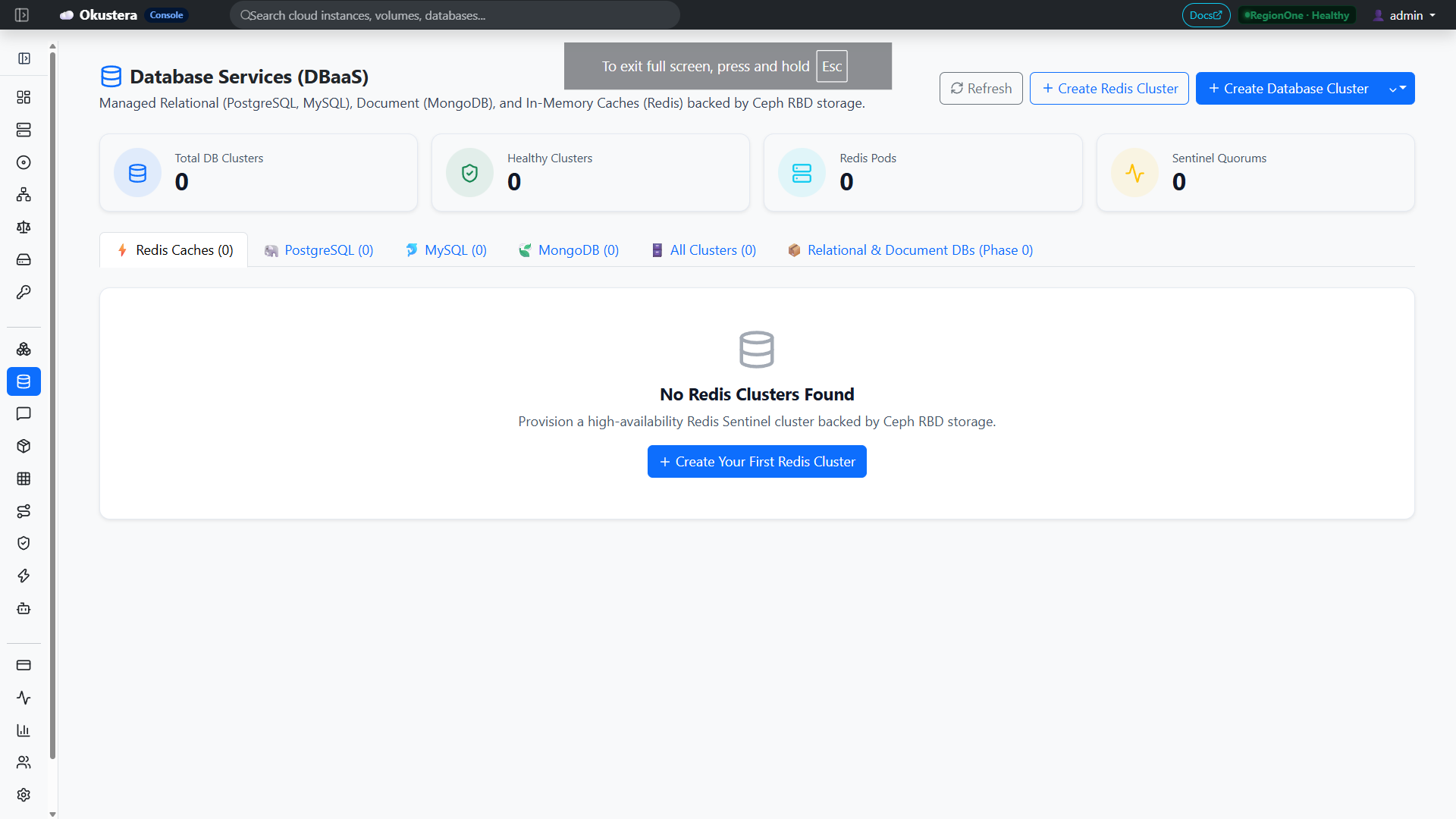
Task: Open the lightning bolt icon in the sidebar
Action: click(x=24, y=576)
